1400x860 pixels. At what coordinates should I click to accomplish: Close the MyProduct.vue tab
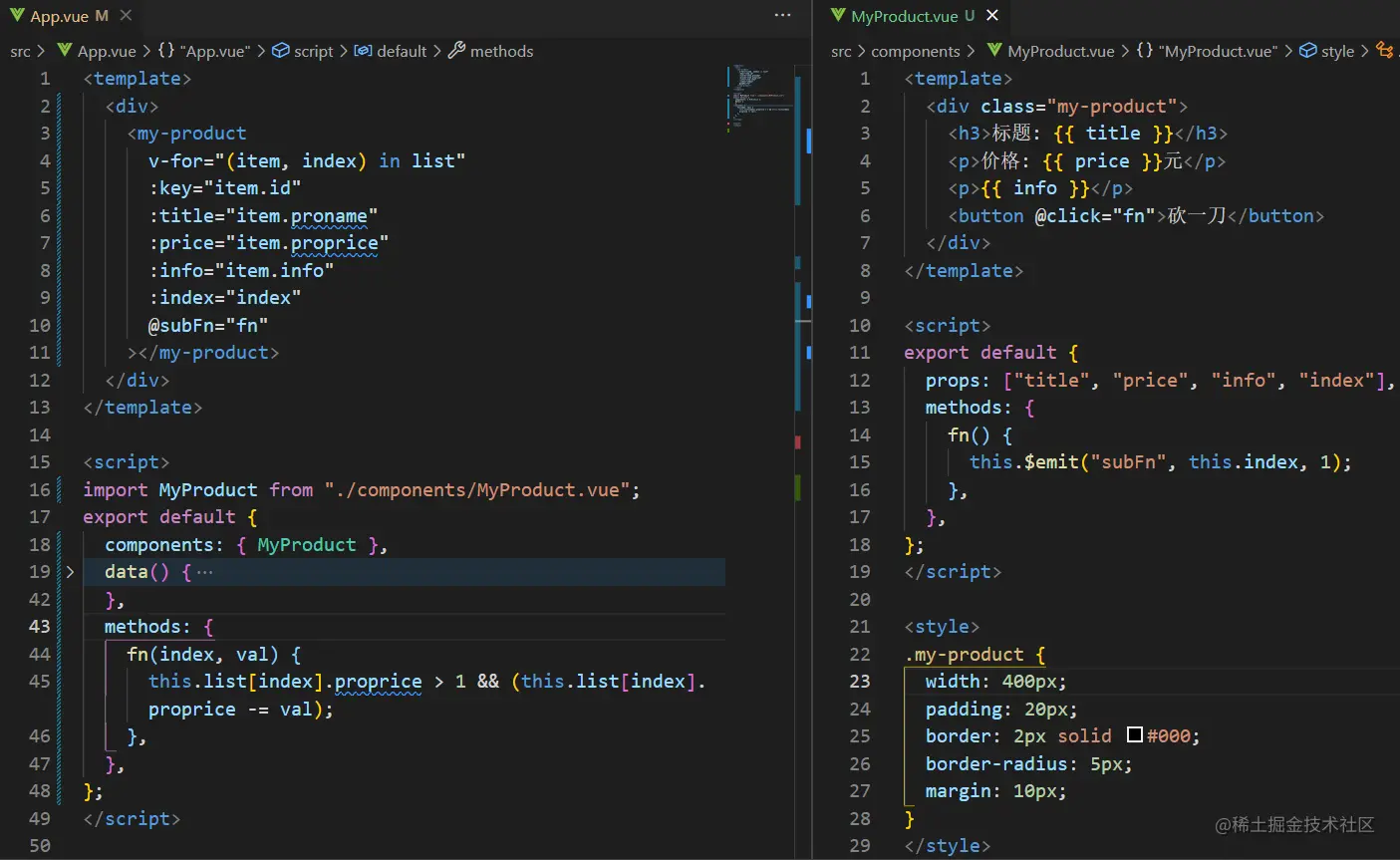click(992, 16)
